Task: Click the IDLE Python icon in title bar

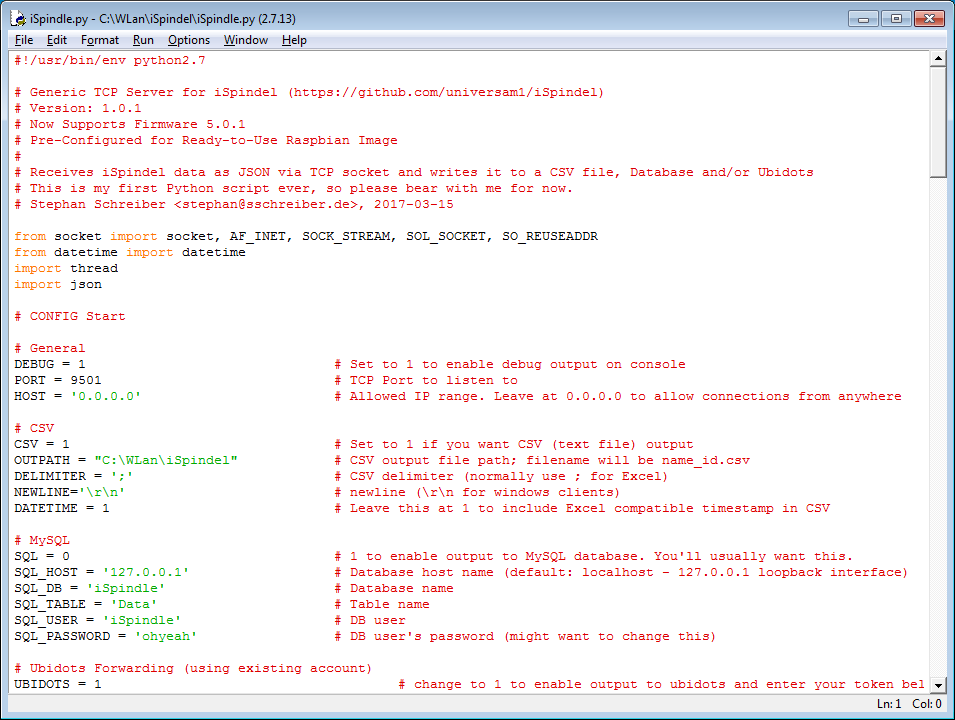Action: (x=18, y=18)
